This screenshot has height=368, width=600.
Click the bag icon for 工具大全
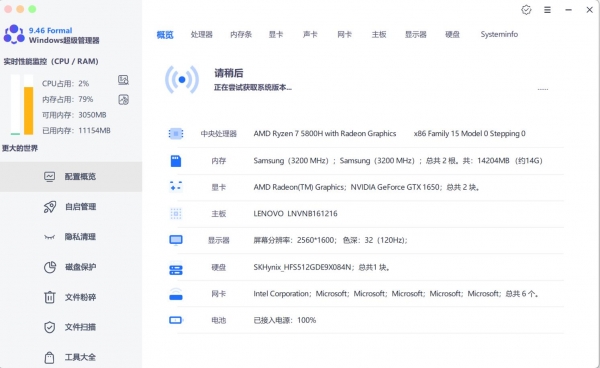(x=49, y=357)
